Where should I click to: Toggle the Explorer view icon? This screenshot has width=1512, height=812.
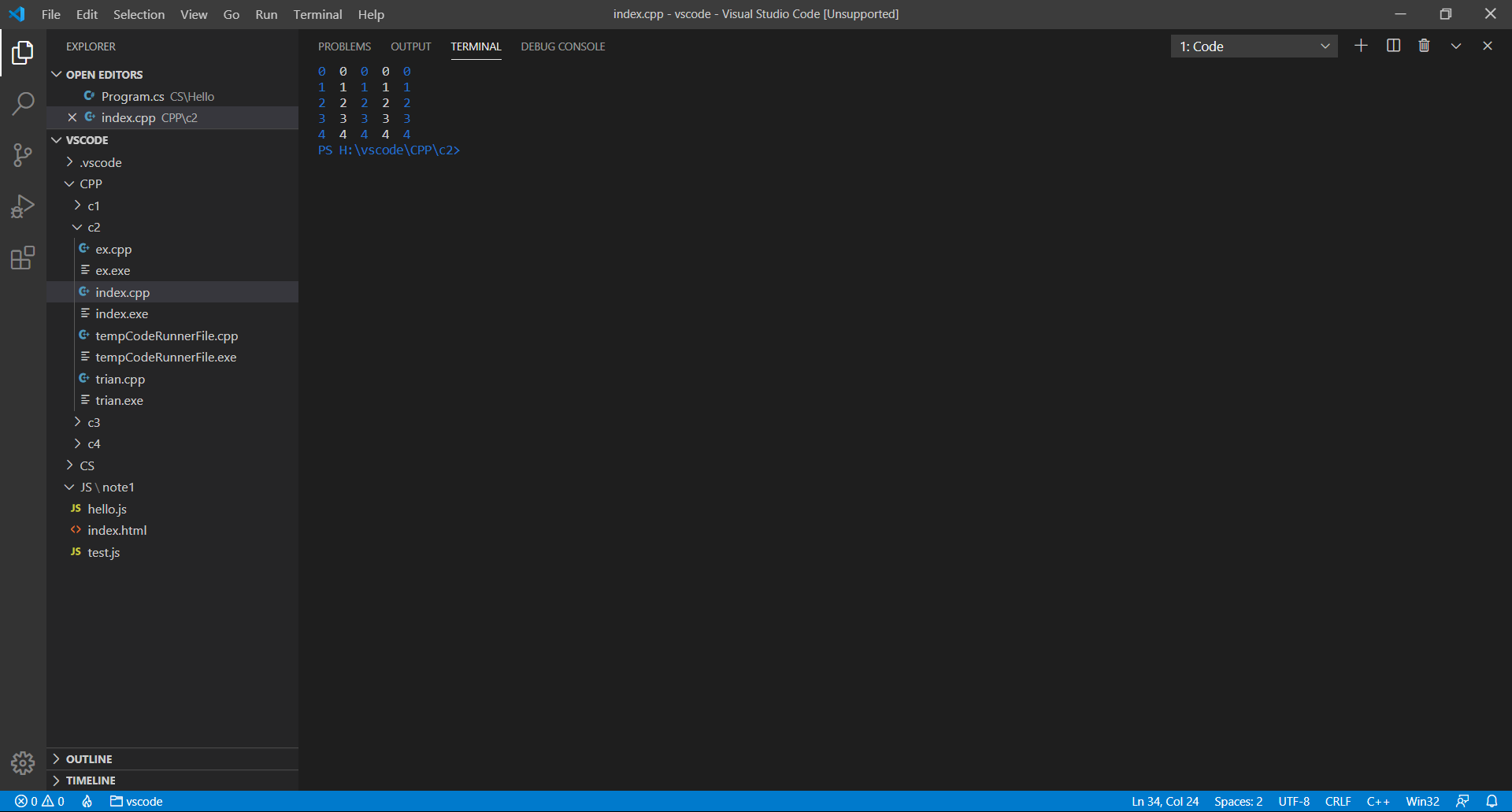23,53
